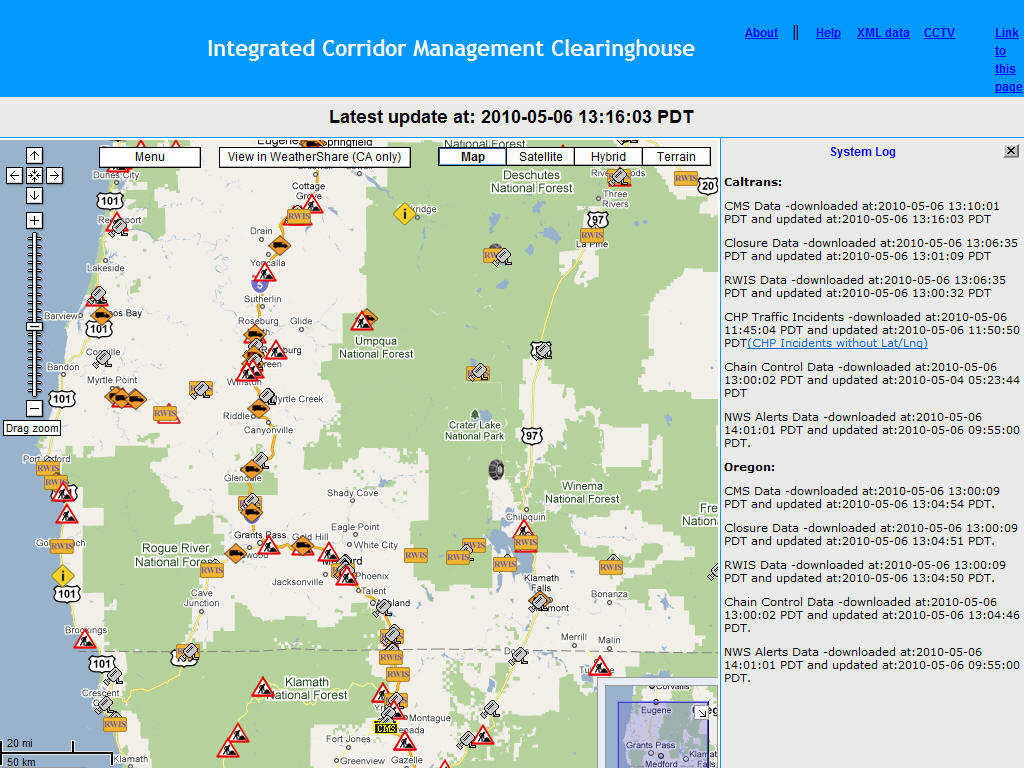Close the System Log panel
Image resolution: width=1024 pixels, height=768 pixels.
1011,151
